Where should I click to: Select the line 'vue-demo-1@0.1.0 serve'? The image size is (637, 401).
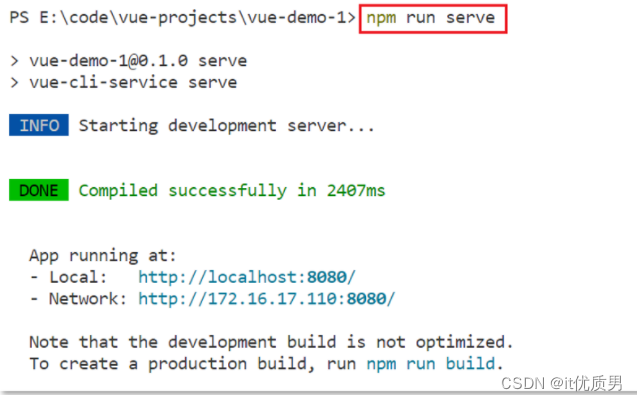coord(138,61)
